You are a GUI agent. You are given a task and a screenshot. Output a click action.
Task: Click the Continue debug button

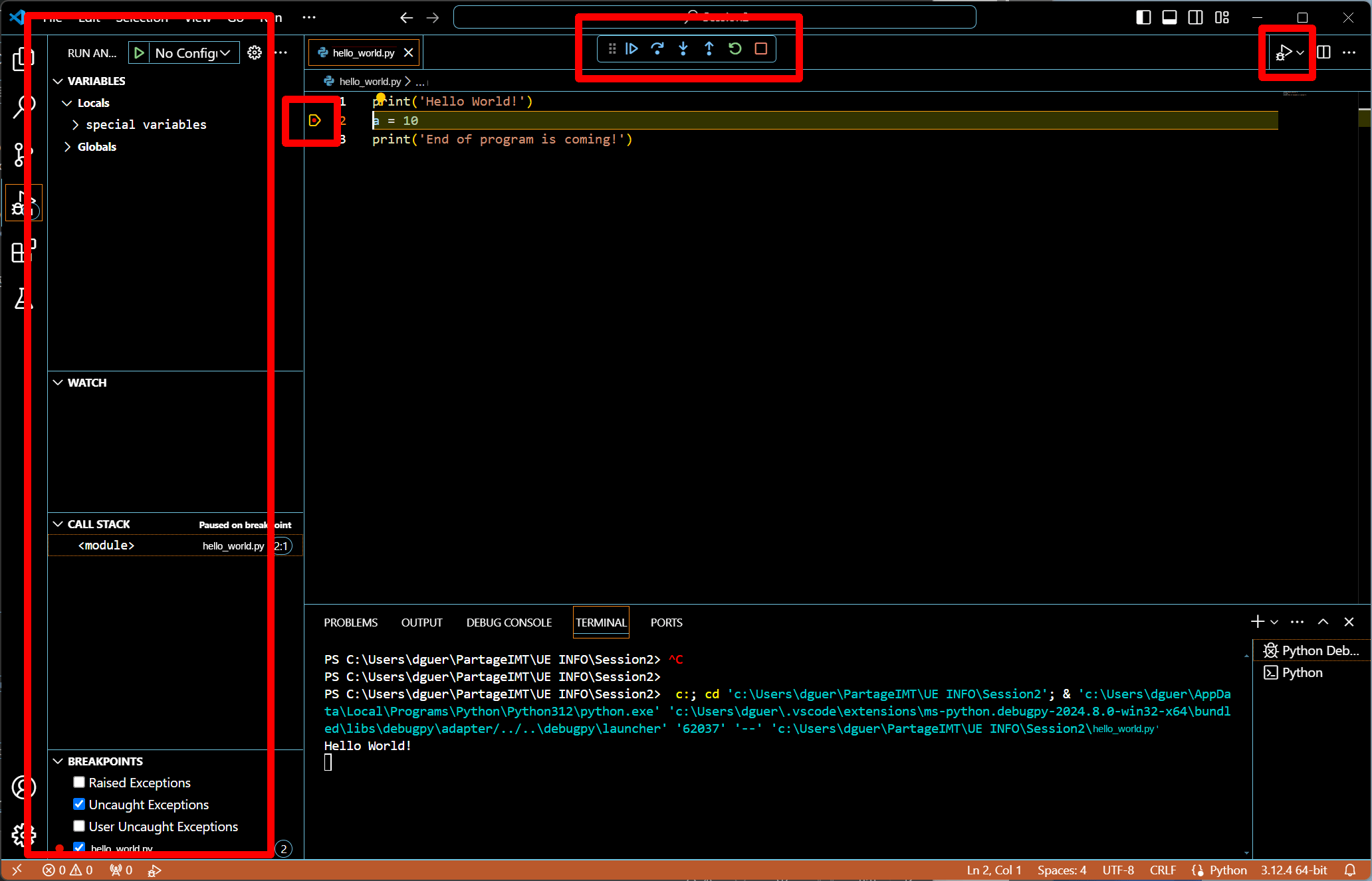[631, 49]
